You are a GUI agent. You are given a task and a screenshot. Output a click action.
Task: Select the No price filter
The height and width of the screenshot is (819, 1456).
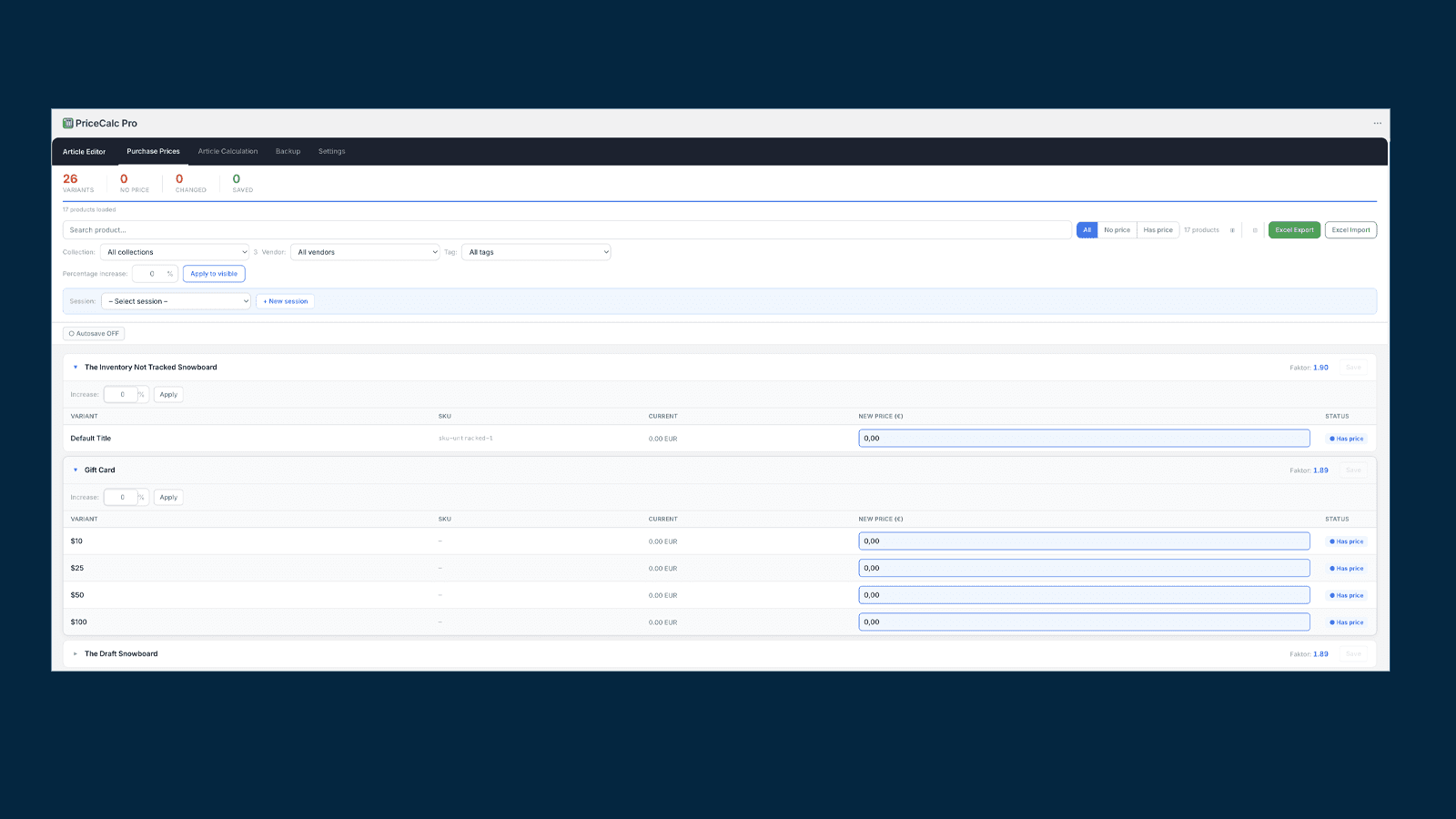[x=1117, y=230]
